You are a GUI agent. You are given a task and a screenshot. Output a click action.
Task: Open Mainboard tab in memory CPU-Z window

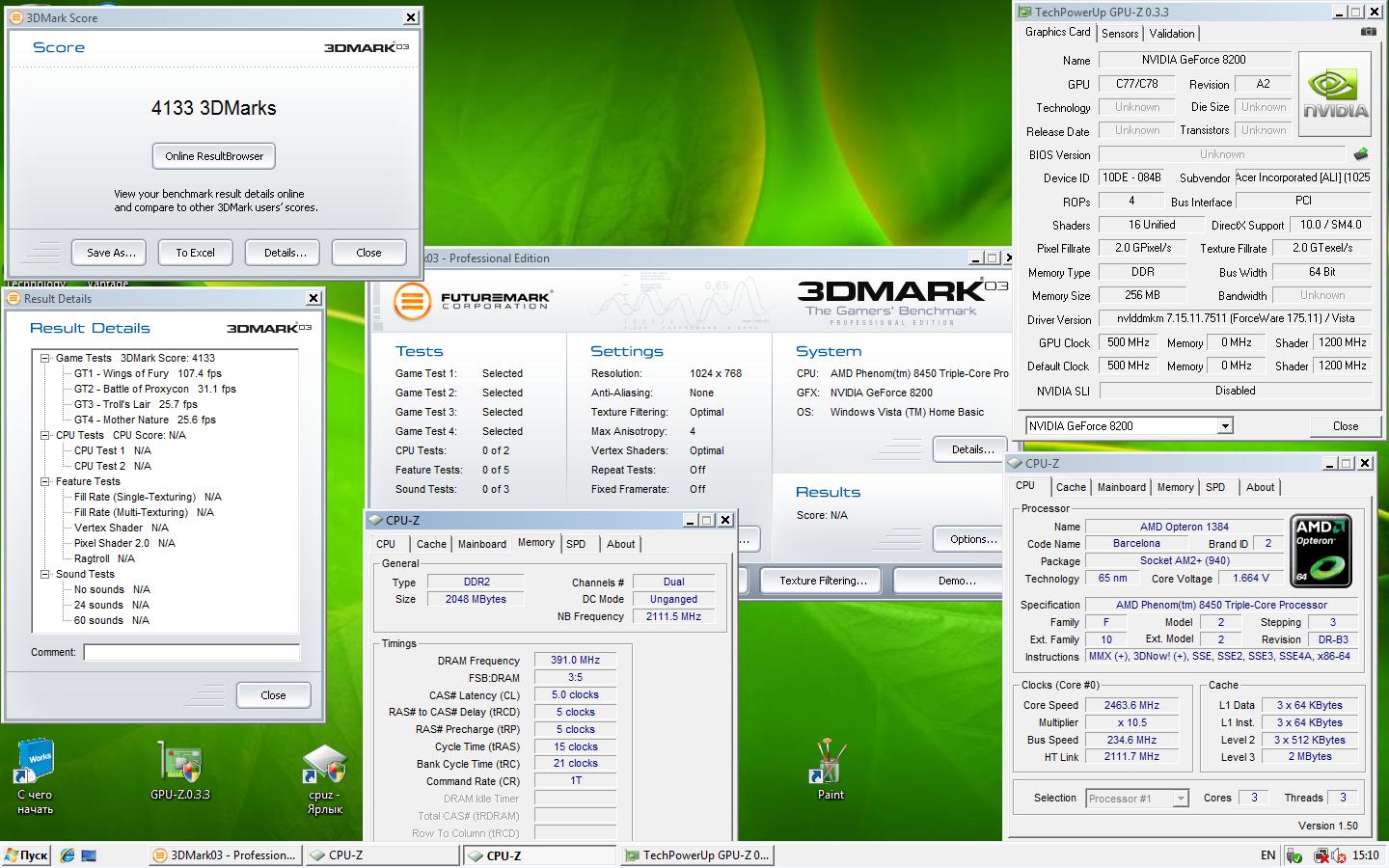coord(482,545)
